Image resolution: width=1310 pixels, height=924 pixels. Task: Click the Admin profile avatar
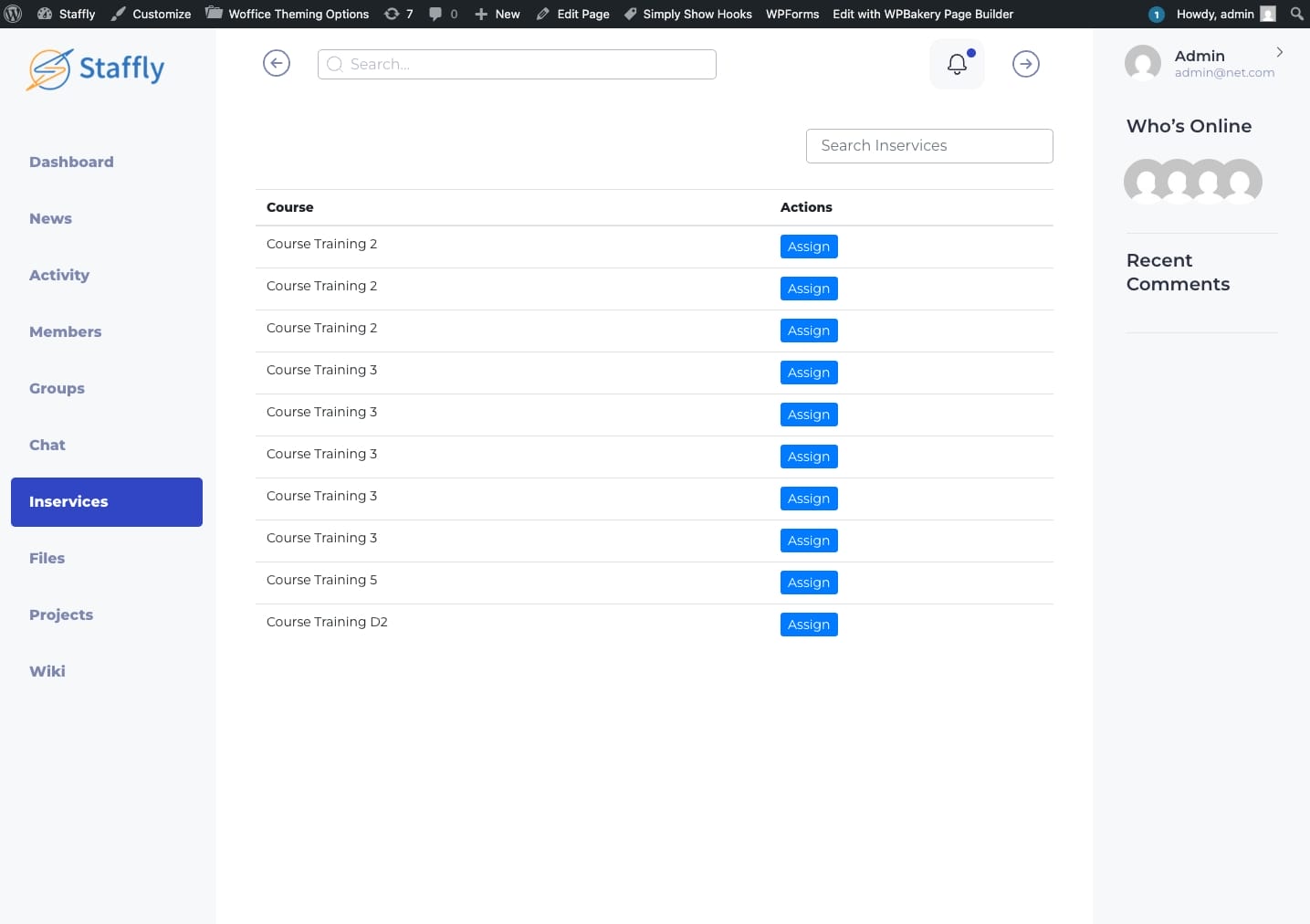tap(1143, 63)
